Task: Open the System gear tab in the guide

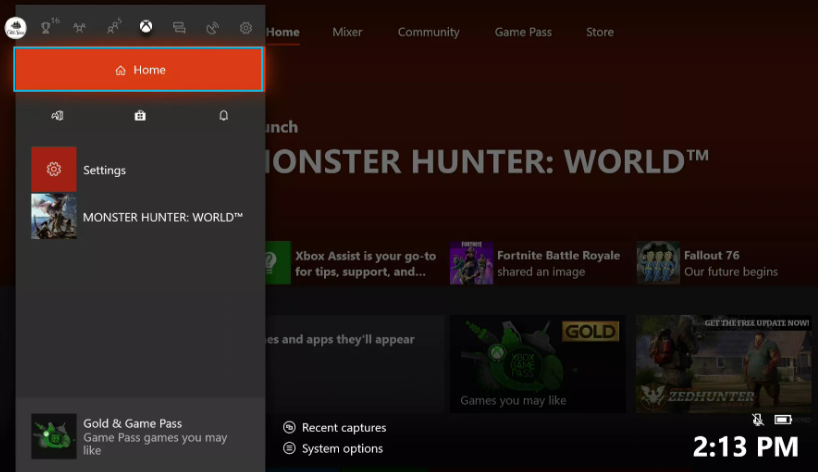Action: pyautogui.click(x=246, y=27)
